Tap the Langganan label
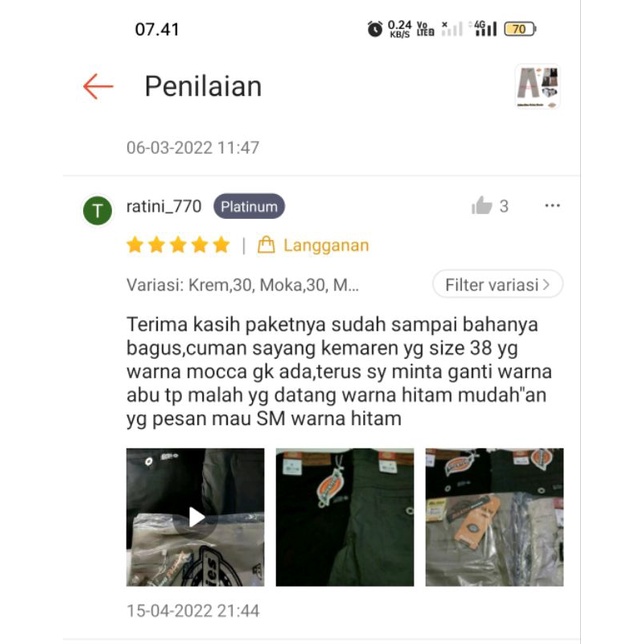 pos(326,245)
